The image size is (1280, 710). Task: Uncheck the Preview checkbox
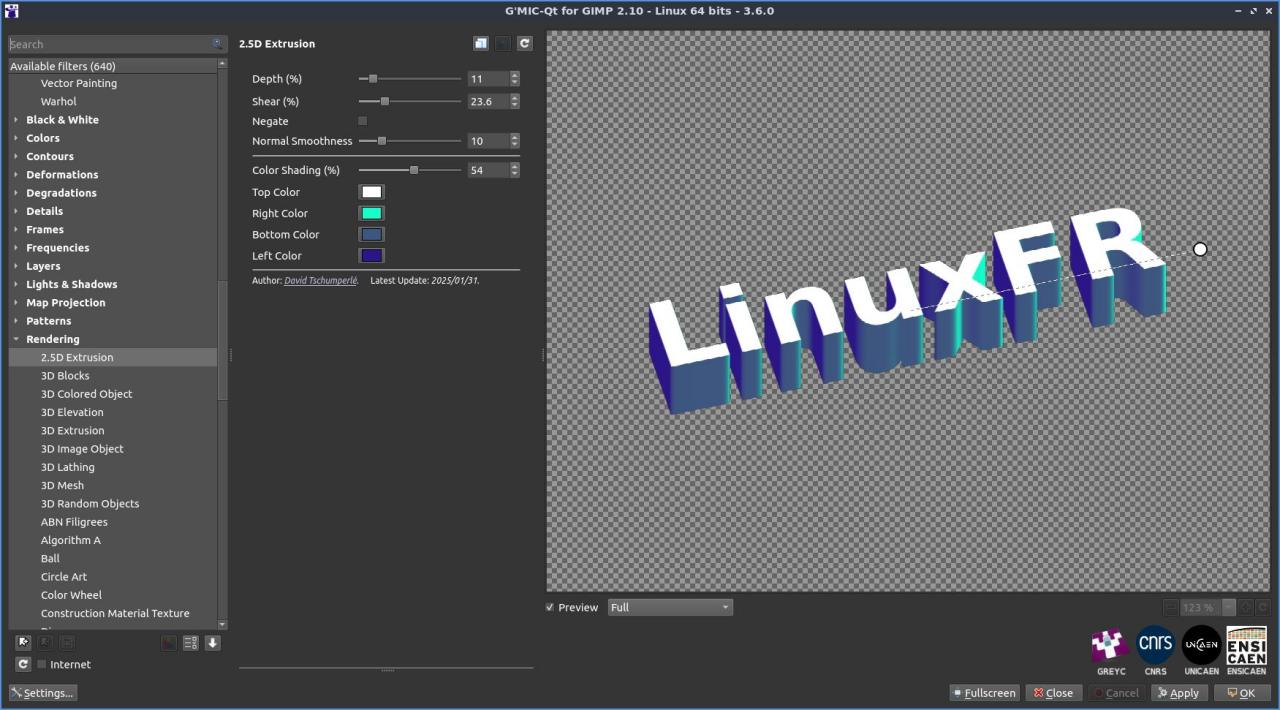point(550,607)
